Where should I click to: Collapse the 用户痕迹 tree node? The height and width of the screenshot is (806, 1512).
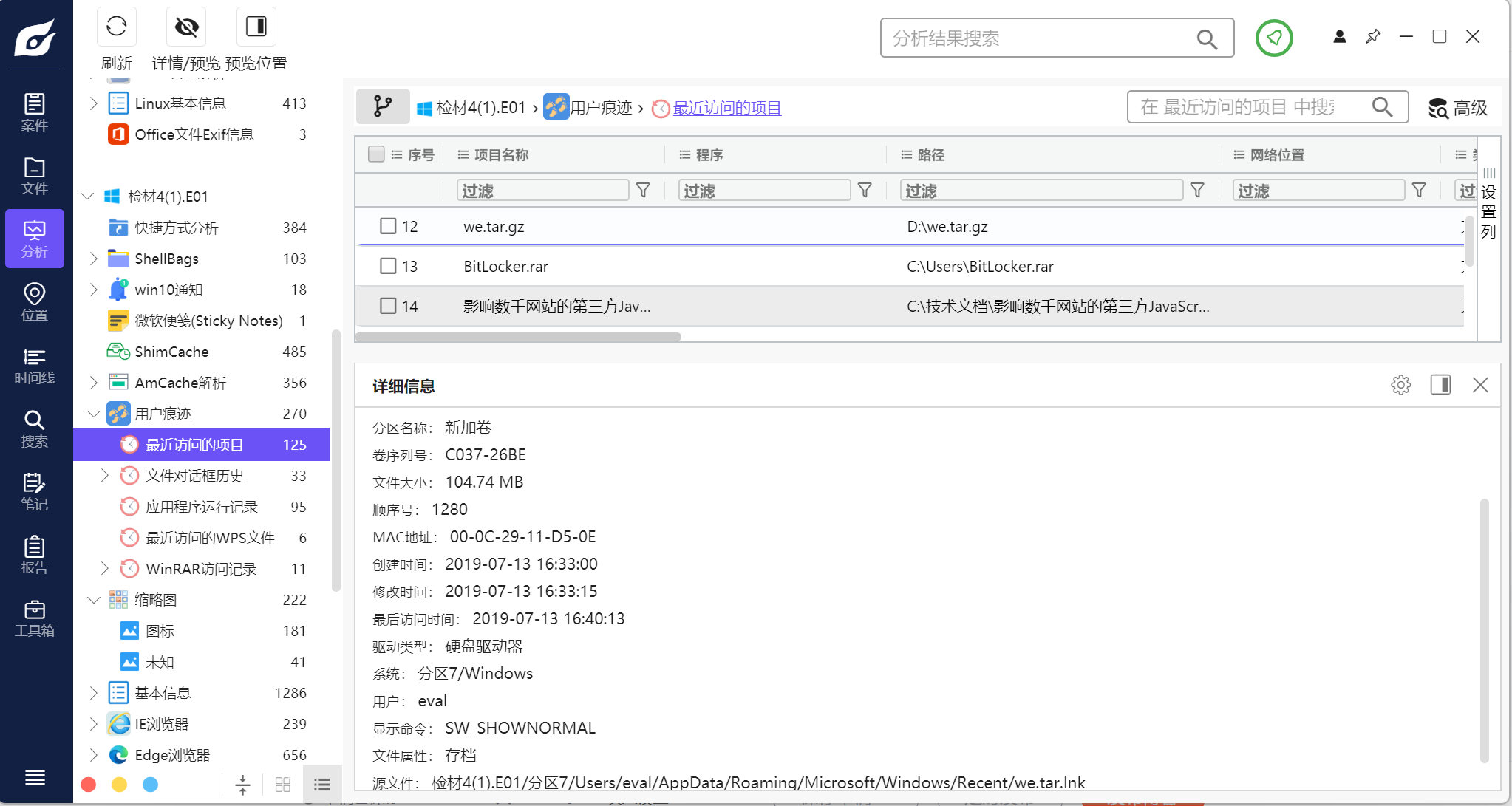93,414
